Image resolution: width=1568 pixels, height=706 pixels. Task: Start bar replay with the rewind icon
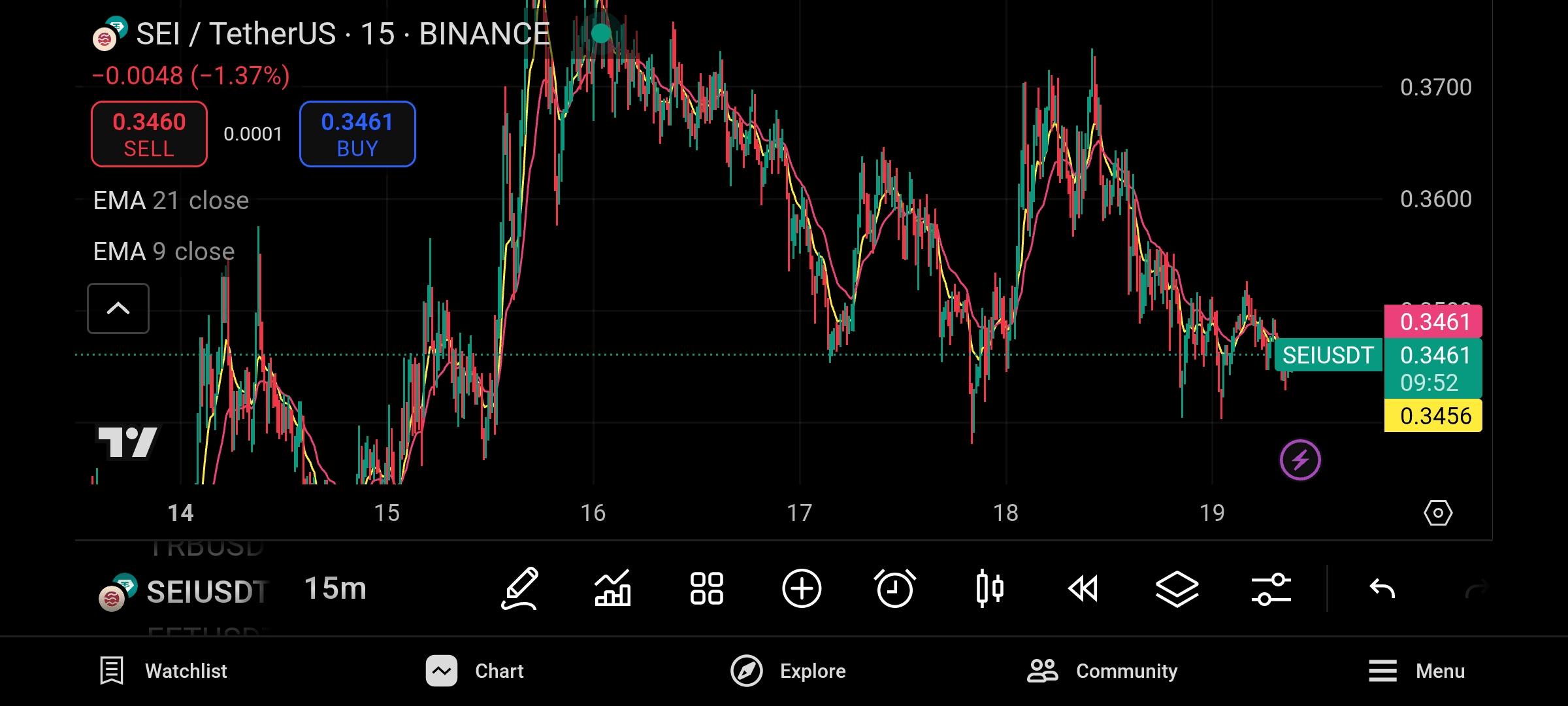click(1083, 588)
